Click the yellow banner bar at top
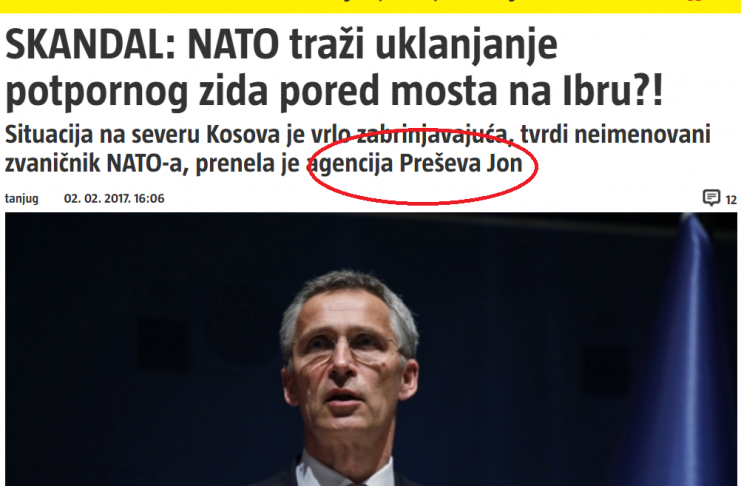This screenshot has width=741, height=486. [x=370, y=6]
